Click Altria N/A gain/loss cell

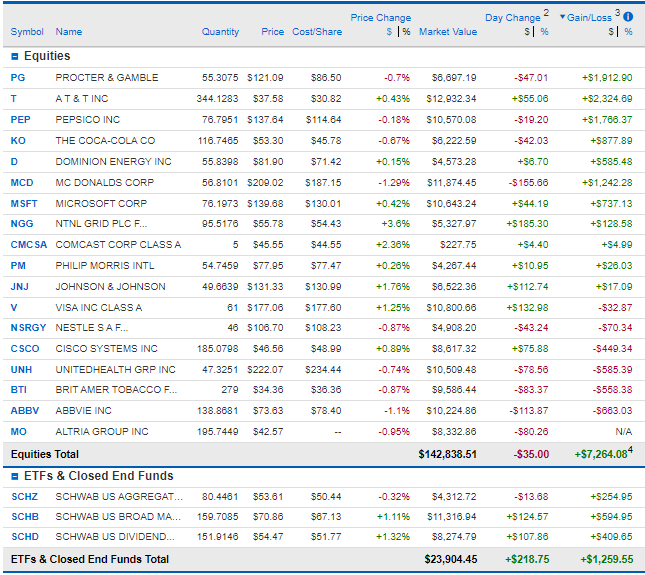tap(624, 432)
